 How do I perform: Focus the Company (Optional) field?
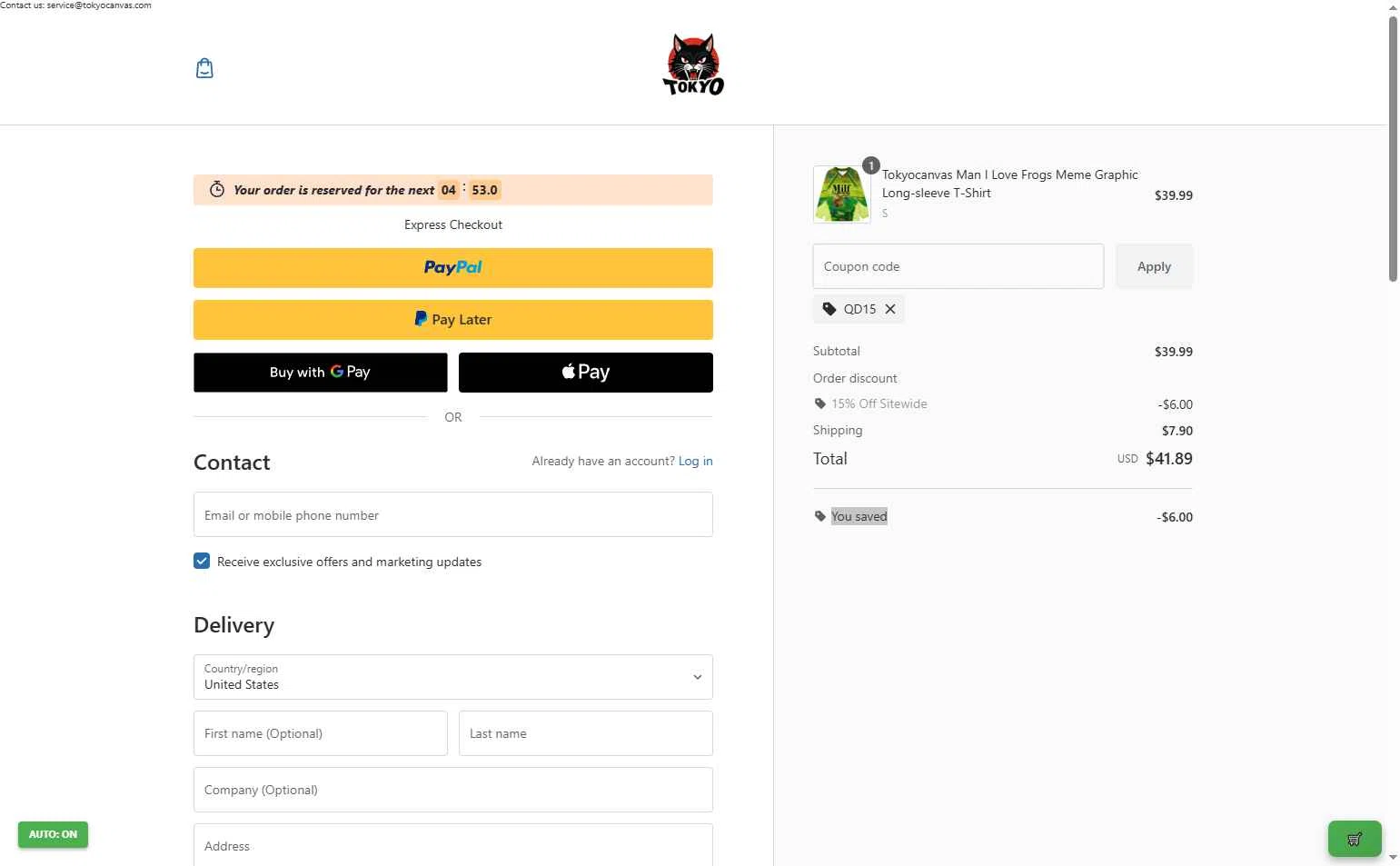point(453,790)
